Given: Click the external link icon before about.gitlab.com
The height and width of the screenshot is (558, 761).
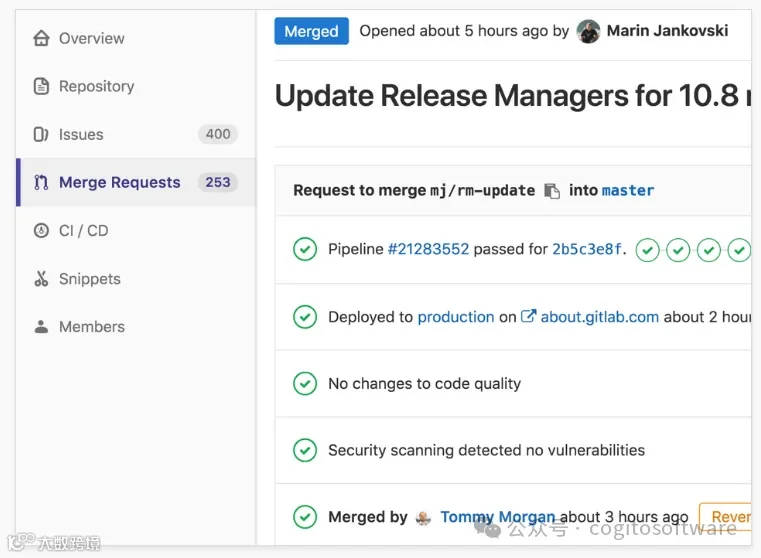Looking at the screenshot, I should pyautogui.click(x=528, y=316).
